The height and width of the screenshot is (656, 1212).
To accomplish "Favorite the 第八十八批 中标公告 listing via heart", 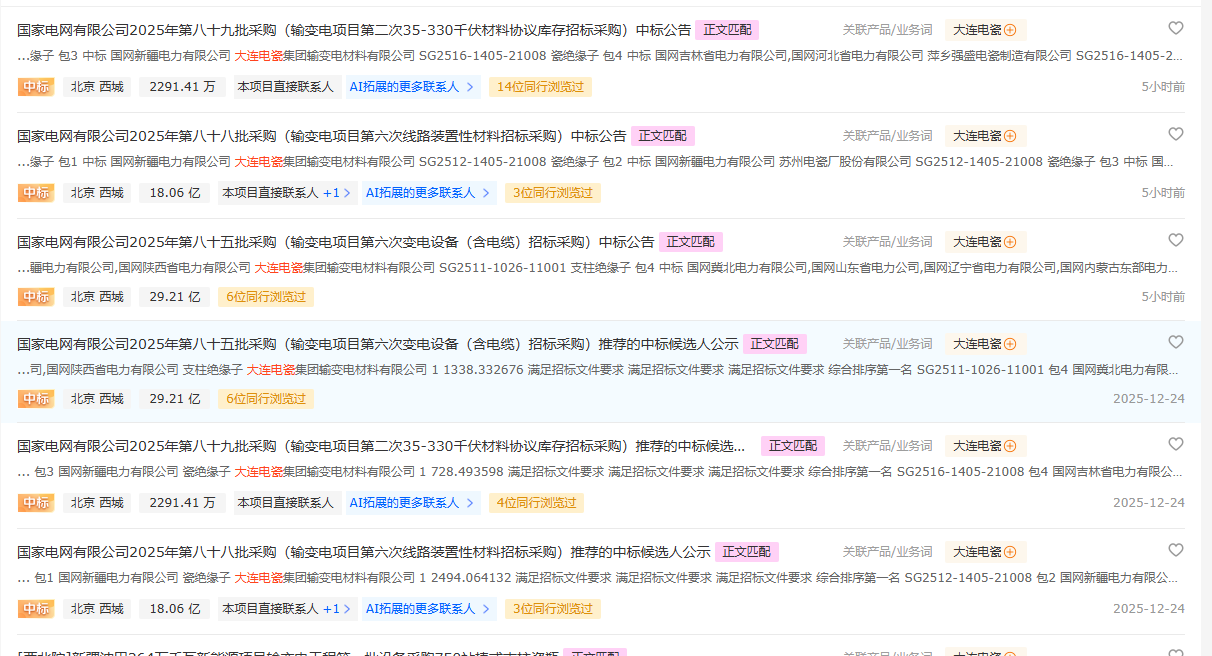I will point(1176,134).
